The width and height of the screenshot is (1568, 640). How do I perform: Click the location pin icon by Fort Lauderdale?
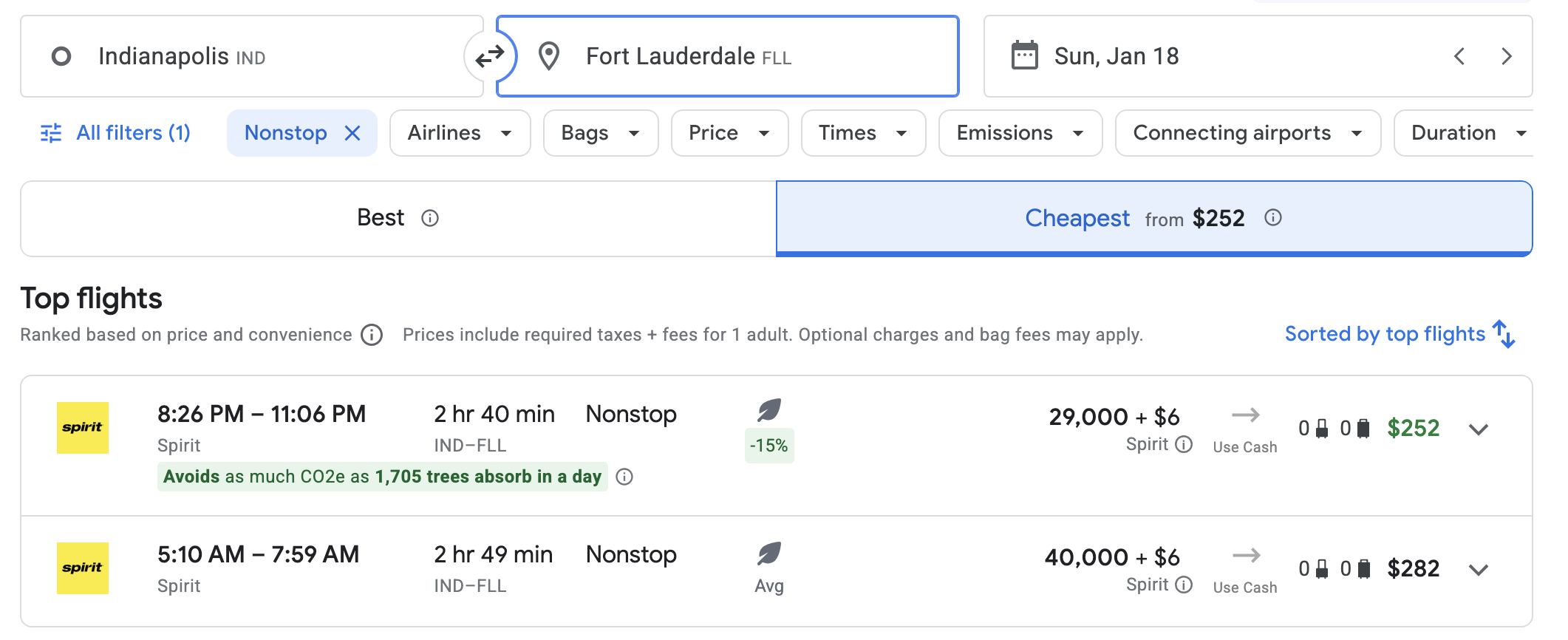click(x=549, y=56)
